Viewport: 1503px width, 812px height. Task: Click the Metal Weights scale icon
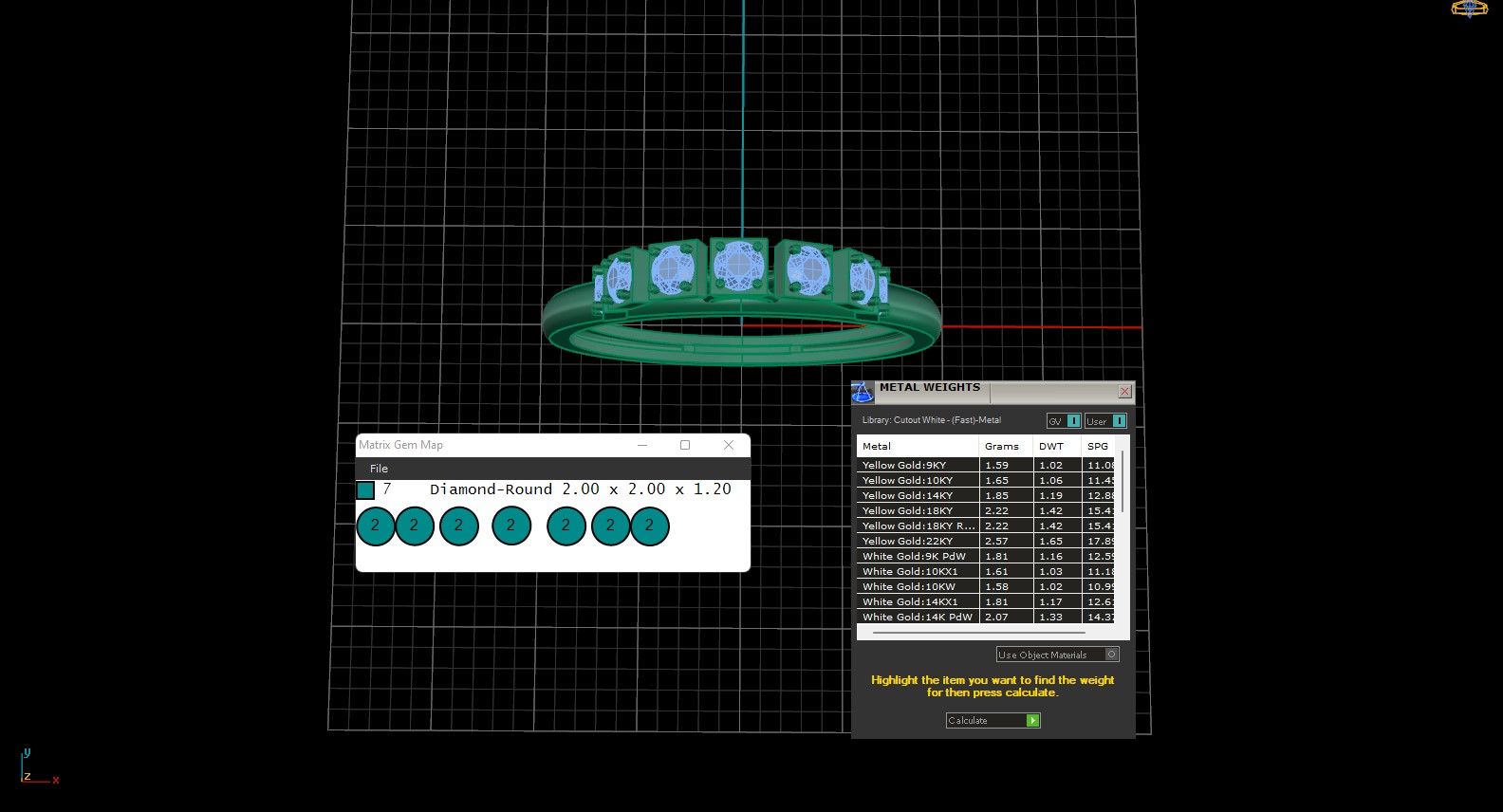(862, 391)
